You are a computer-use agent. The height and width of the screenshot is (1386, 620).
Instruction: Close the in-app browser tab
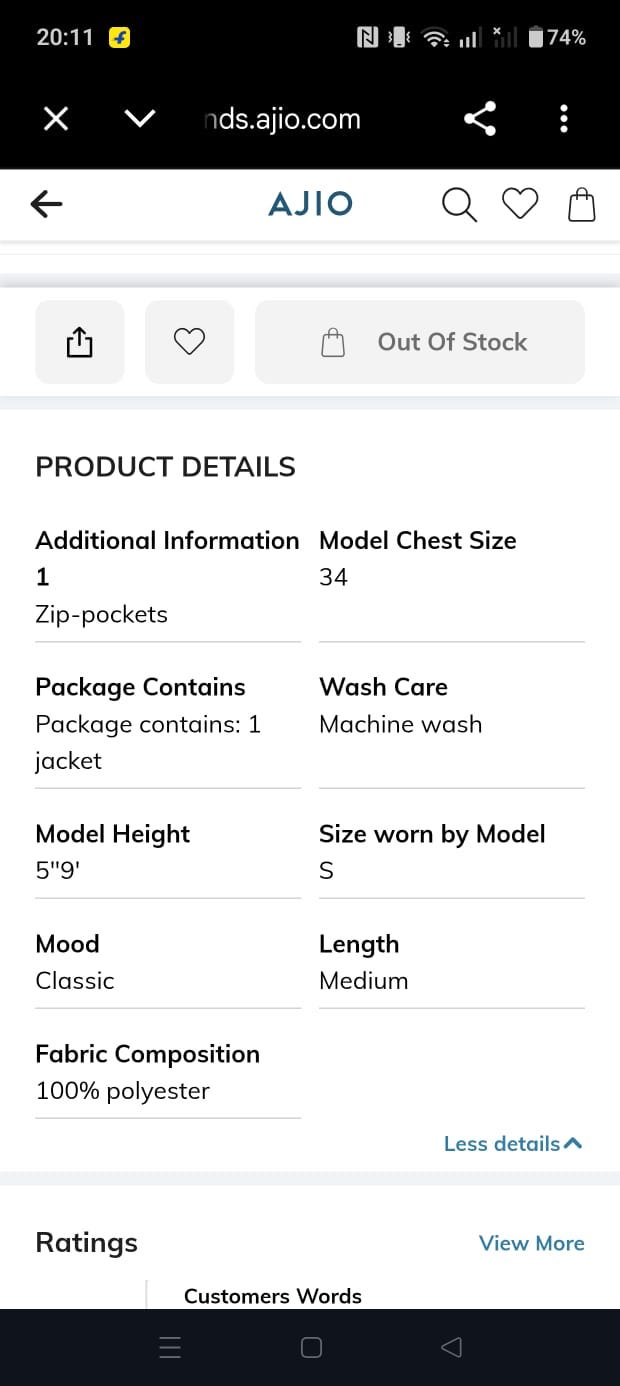click(56, 119)
